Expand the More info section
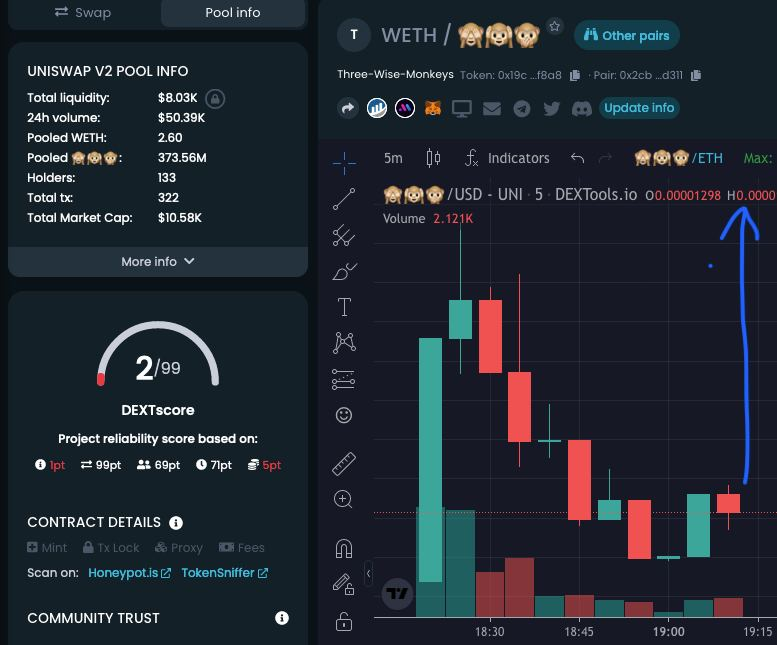The width and height of the screenshot is (777, 645). pos(158,262)
